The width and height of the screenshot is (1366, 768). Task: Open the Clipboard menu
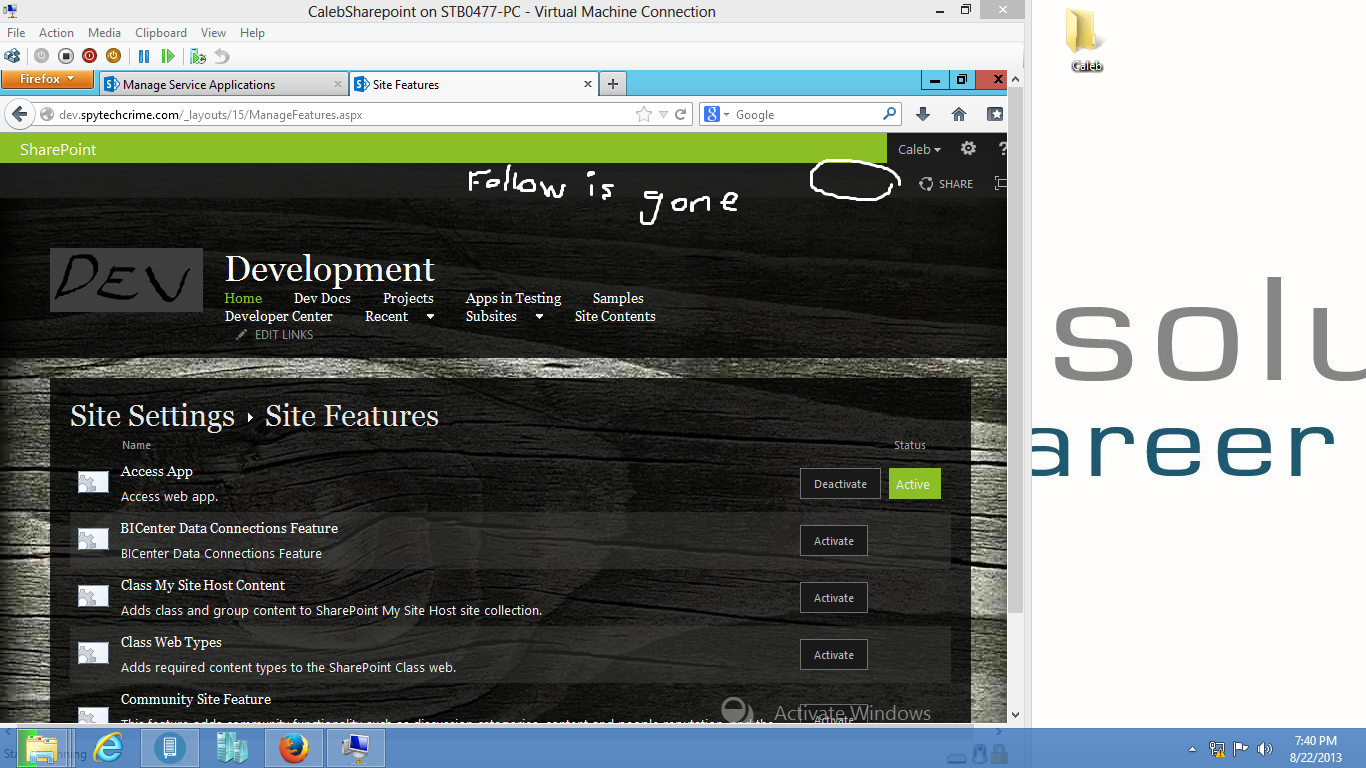(x=160, y=33)
